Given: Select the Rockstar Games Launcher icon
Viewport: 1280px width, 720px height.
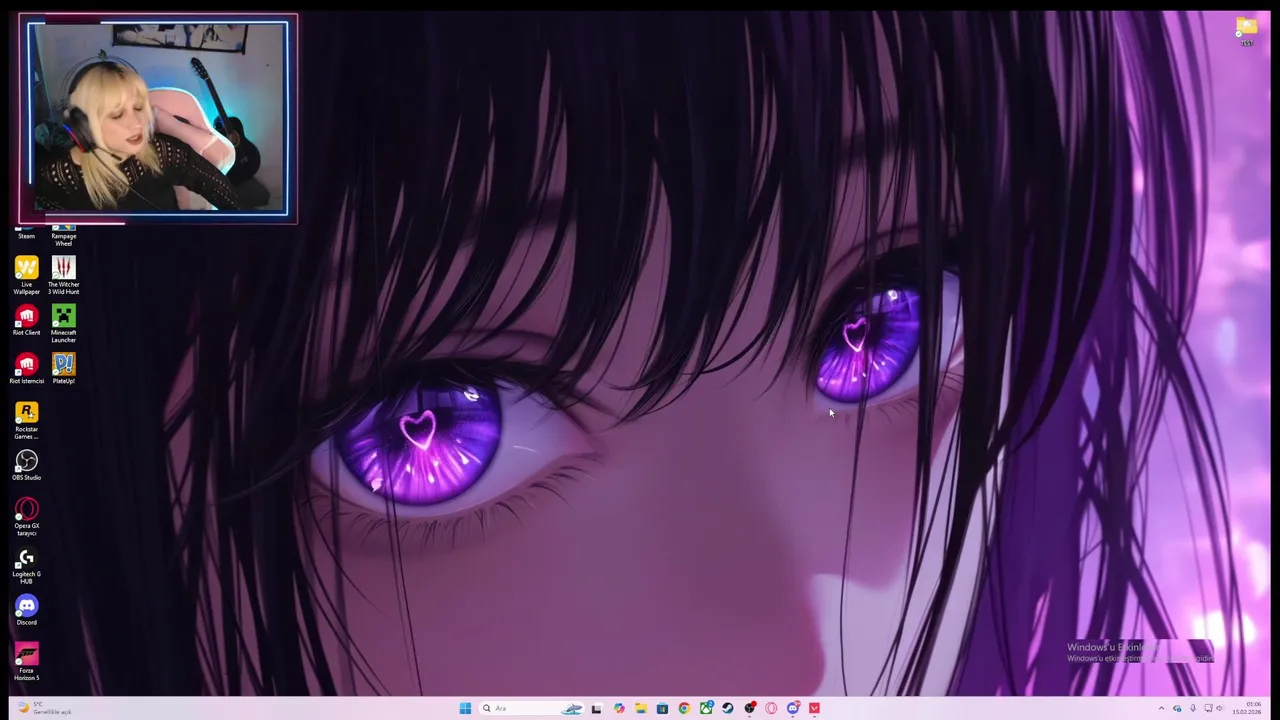Looking at the screenshot, I should (x=26, y=421).
